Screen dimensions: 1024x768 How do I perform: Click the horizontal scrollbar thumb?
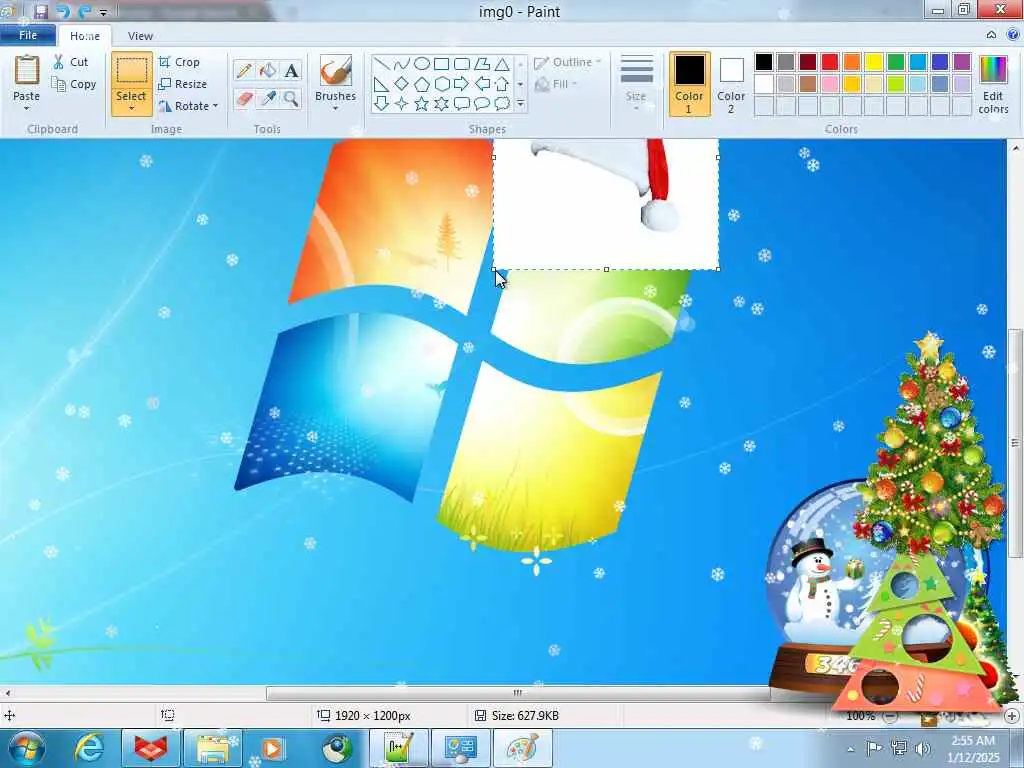[x=518, y=693]
